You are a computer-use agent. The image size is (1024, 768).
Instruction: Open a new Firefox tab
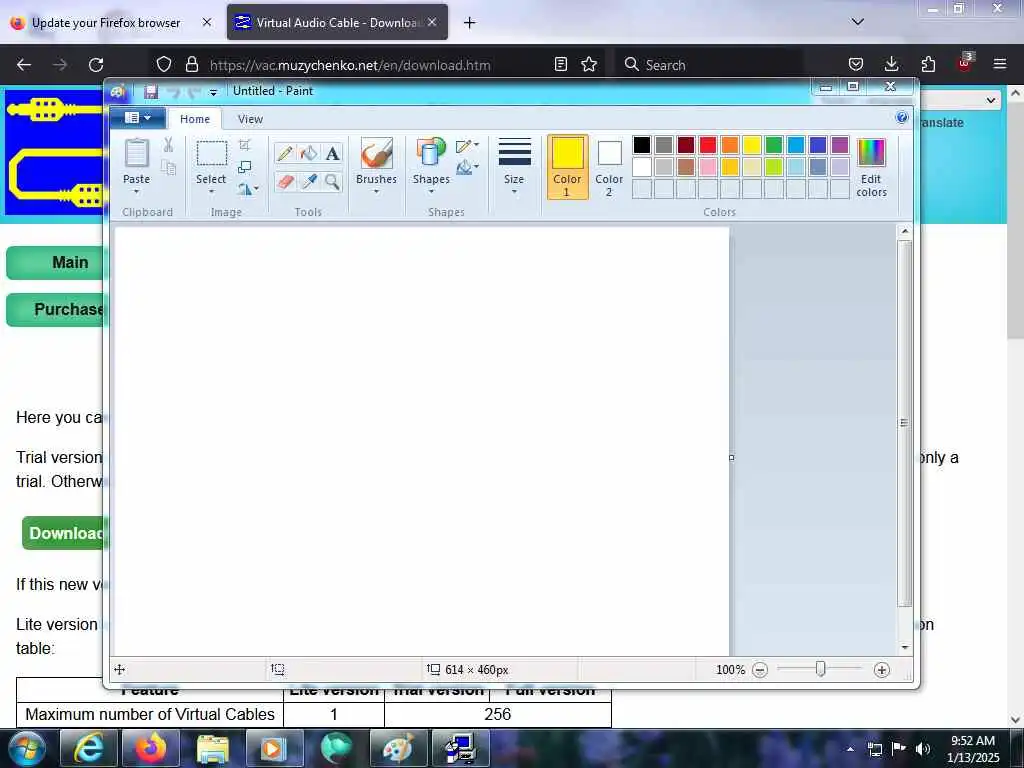pyautogui.click(x=469, y=23)
